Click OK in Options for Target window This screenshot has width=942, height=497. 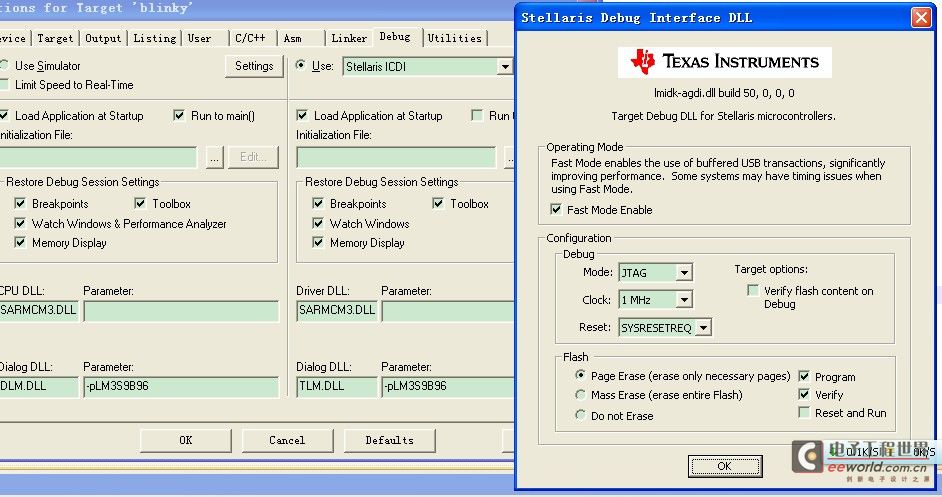tap(186, 441)
